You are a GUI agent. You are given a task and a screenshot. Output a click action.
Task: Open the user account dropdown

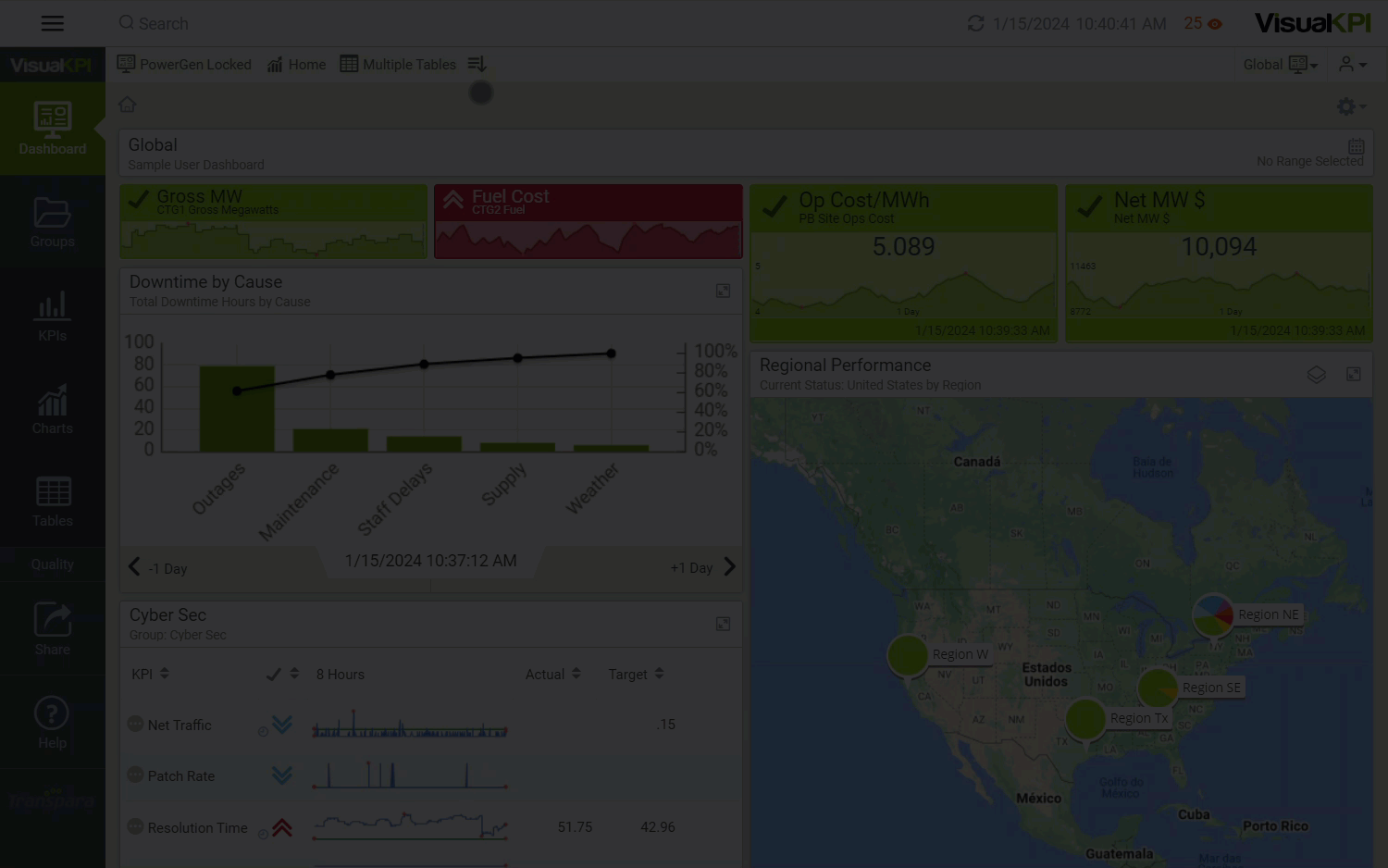tap(1352, 65)
